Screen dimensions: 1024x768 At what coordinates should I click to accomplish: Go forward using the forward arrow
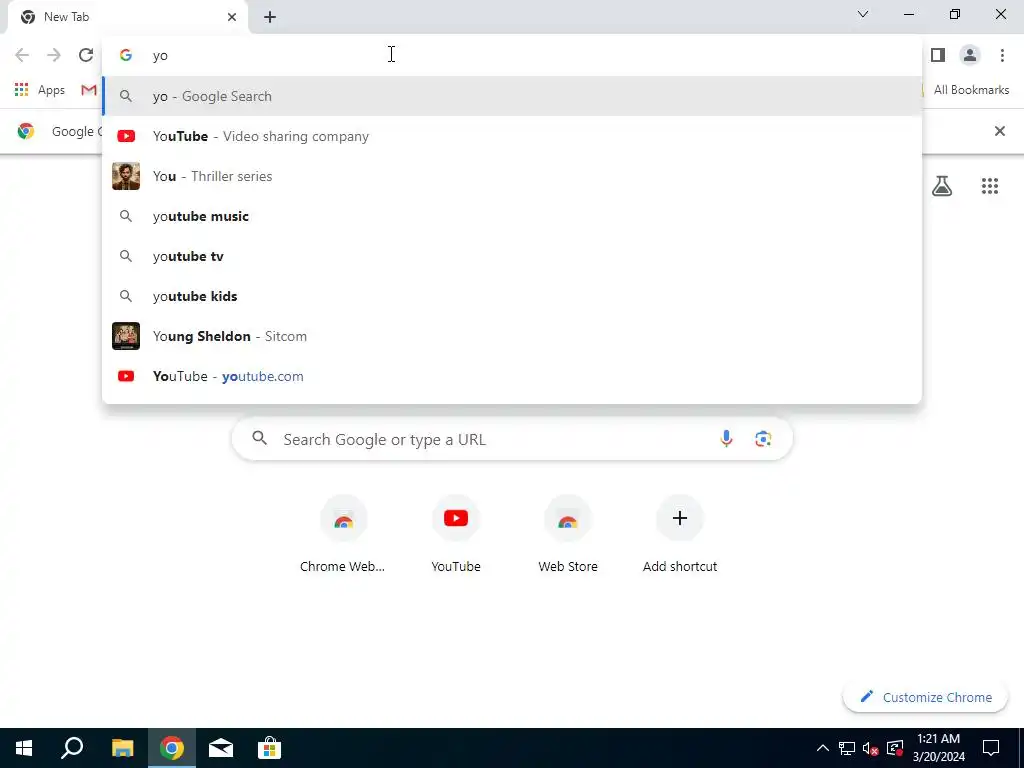tap(54, 56)
